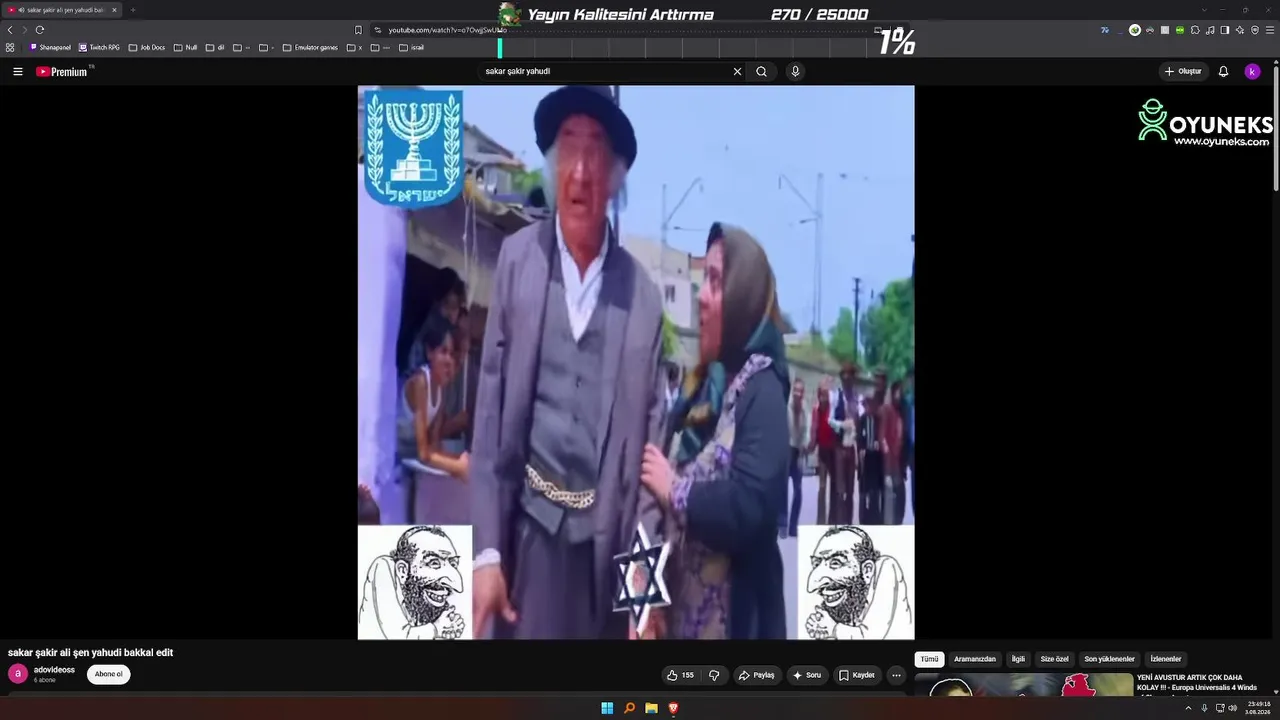Open Windows taskbar search
The height and width of the screenshot is (720, 1280).
(x=629, y=708)
